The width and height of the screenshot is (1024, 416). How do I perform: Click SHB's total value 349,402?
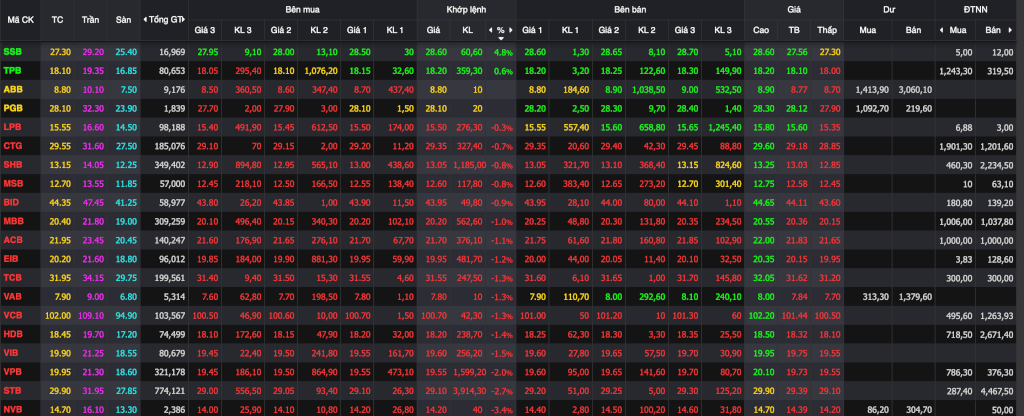click(x=172, y=165)
